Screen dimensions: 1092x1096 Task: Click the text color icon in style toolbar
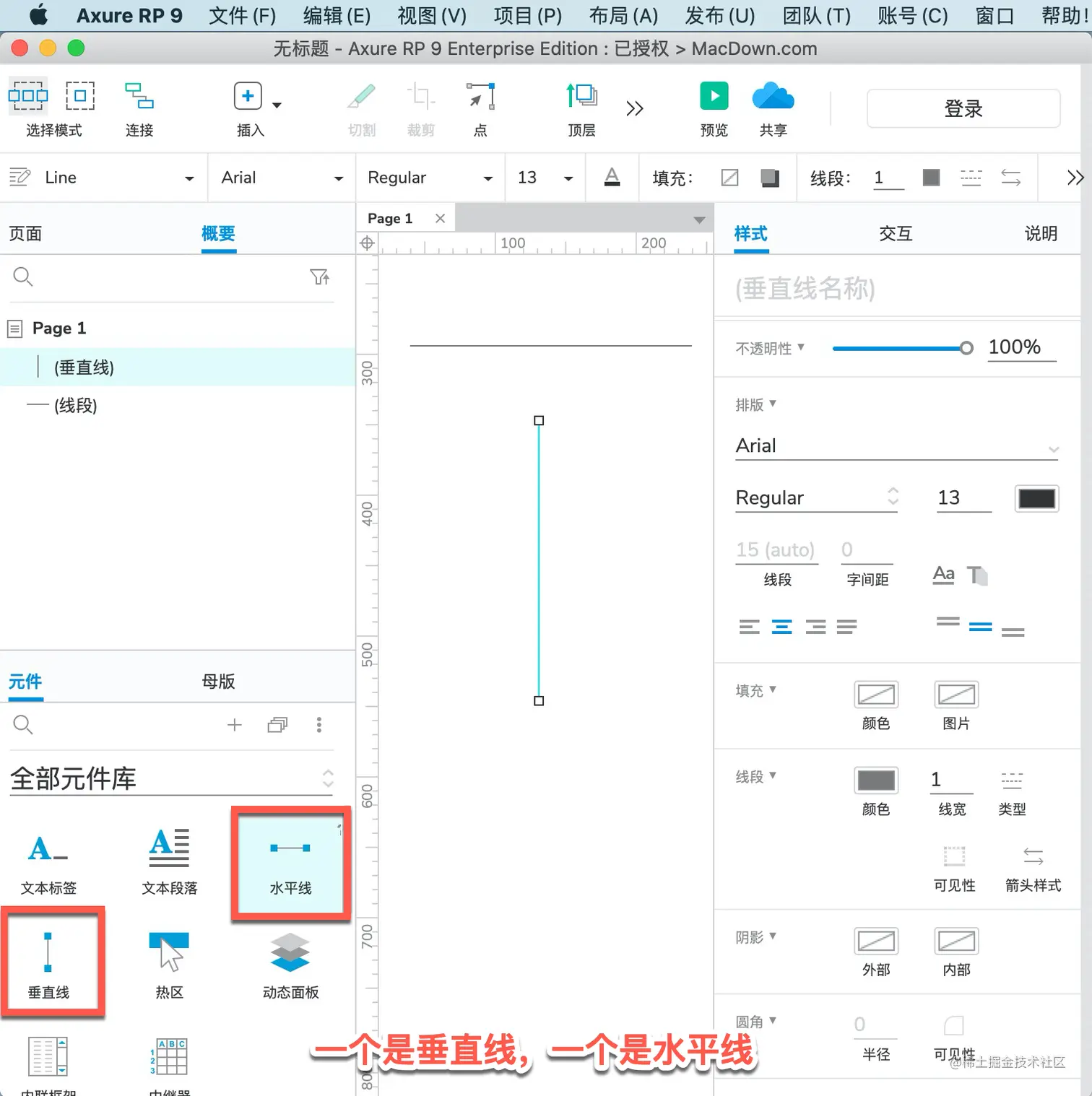(x=612, y=178)
